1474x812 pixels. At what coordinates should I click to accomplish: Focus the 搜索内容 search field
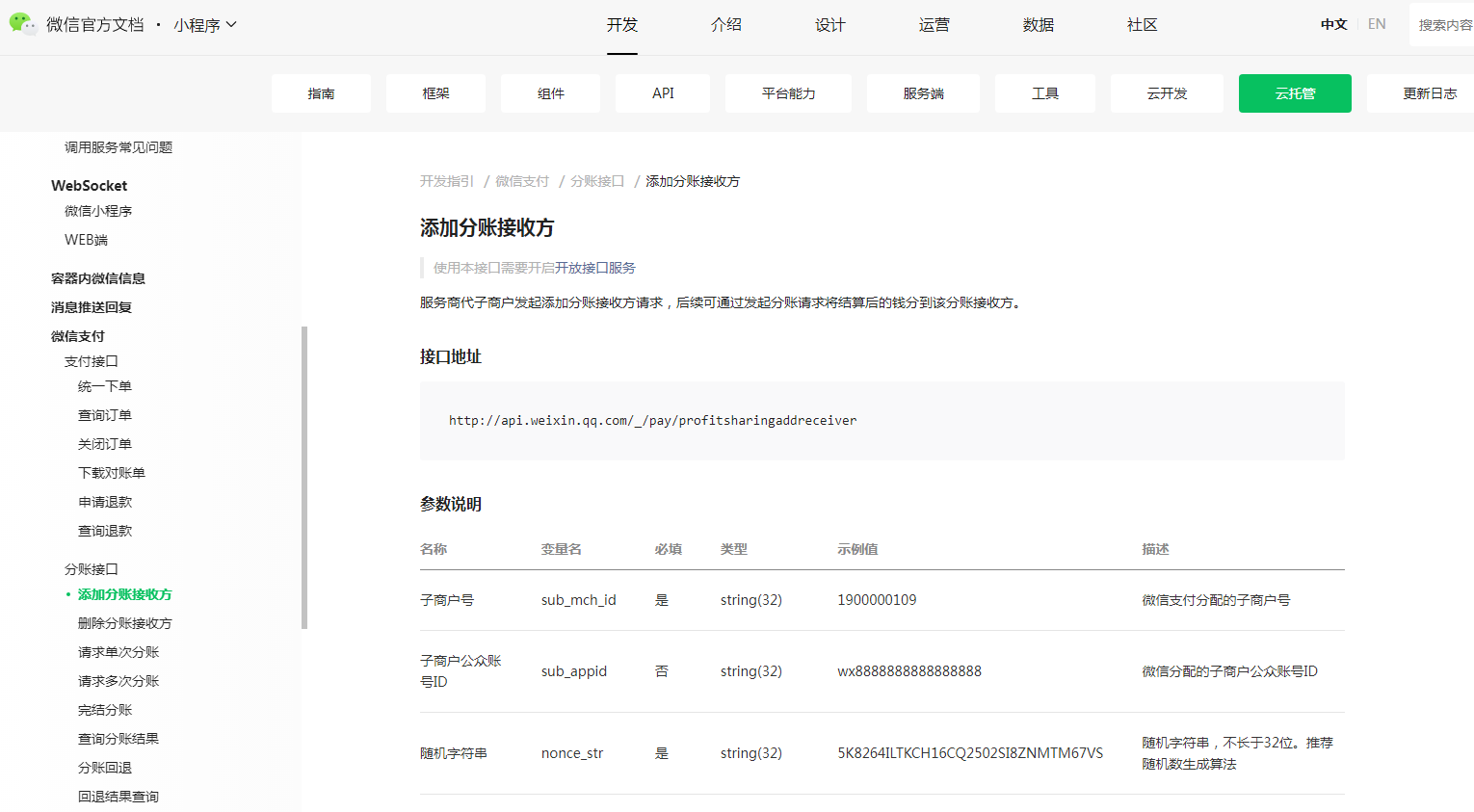[1441, 25]
